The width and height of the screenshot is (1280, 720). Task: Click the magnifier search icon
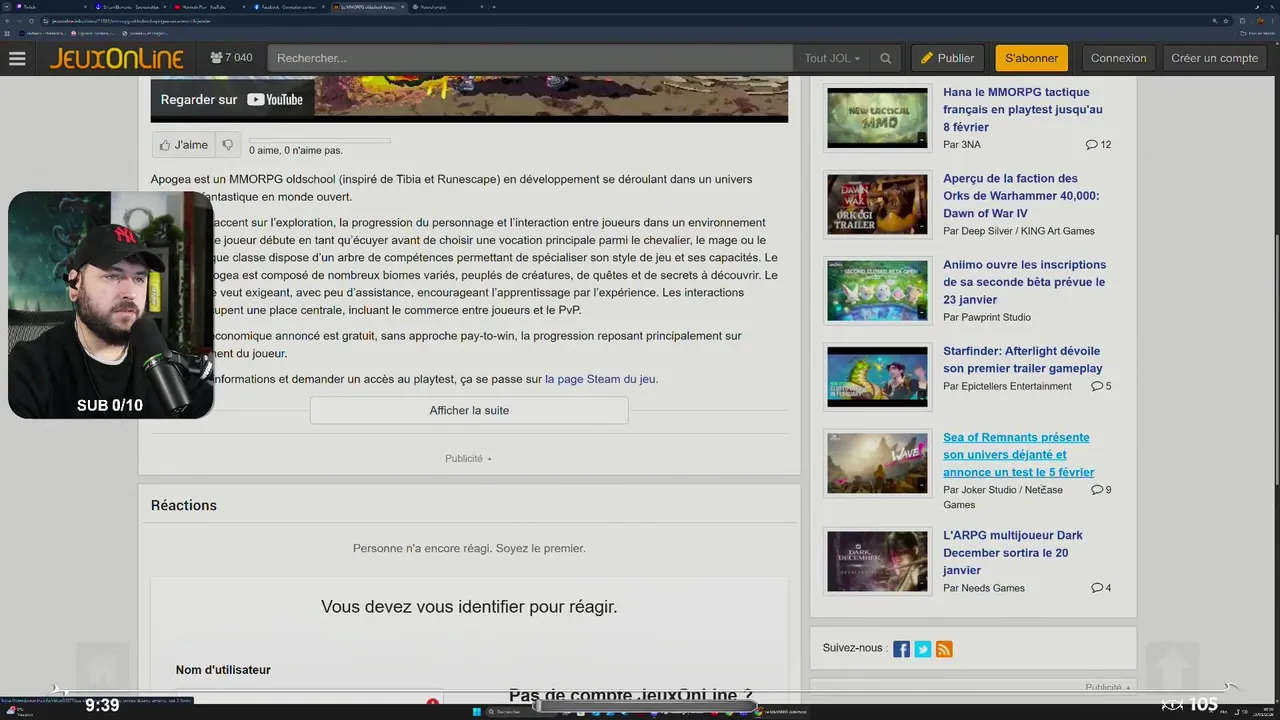tap(885, 58)
